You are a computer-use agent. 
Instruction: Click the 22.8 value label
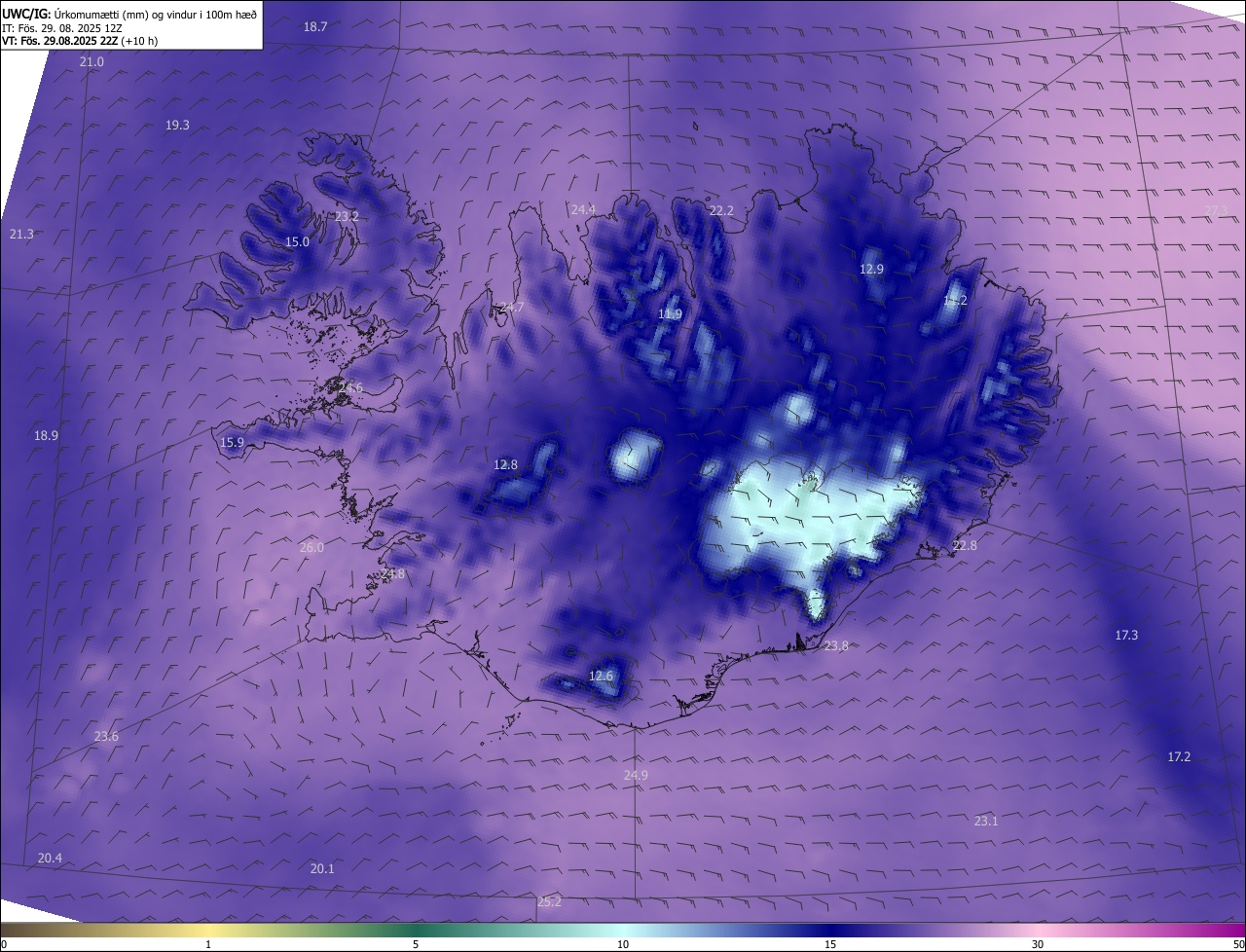[965, 546]
